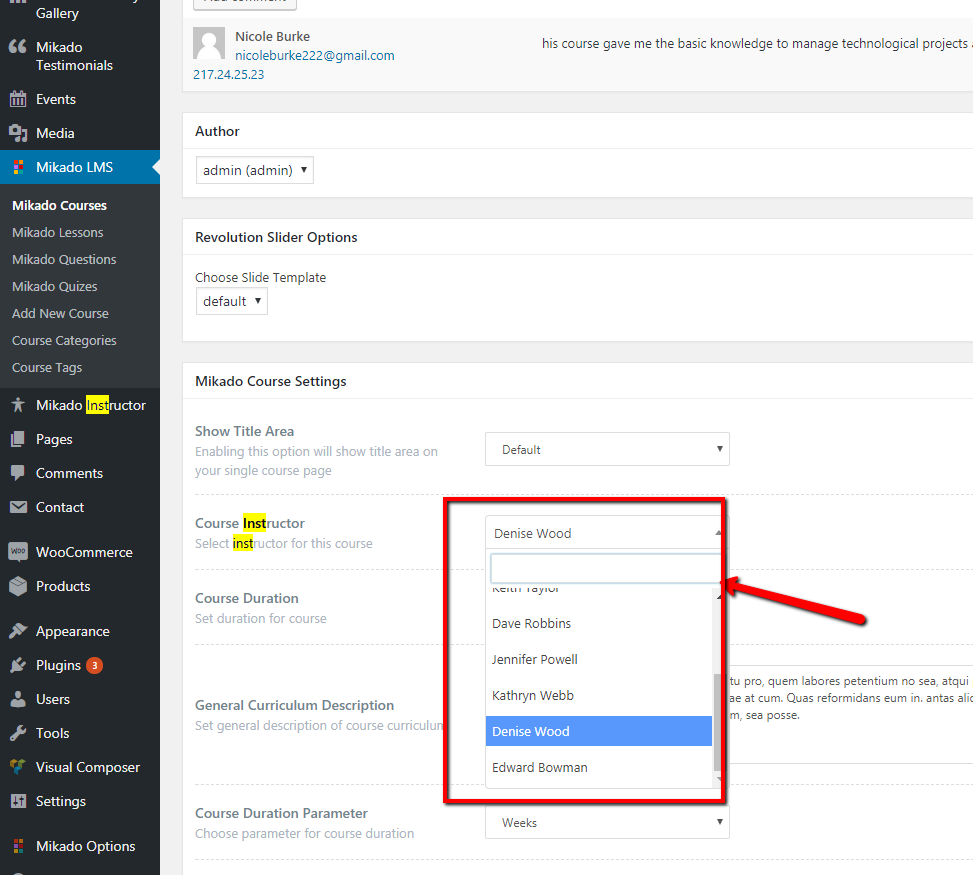Click the Events calendar icon
The height and width of the screenshot is (875, 973).
(18, 99)
